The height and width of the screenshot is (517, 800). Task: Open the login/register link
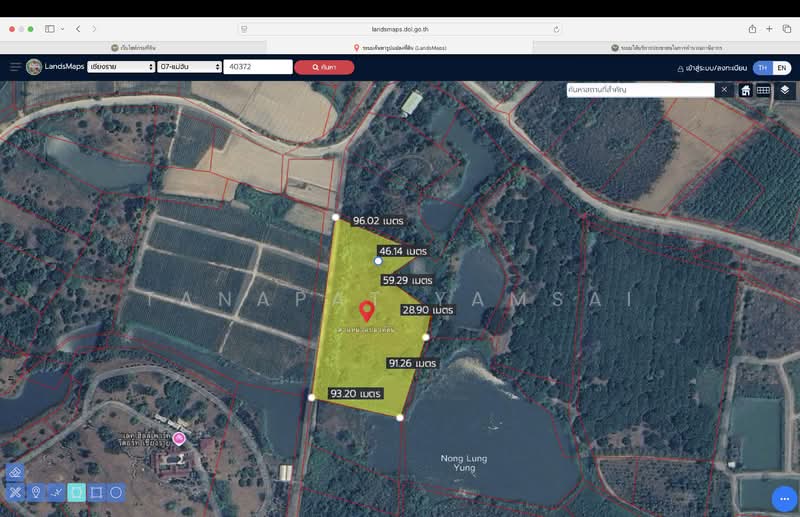[711, 68]
